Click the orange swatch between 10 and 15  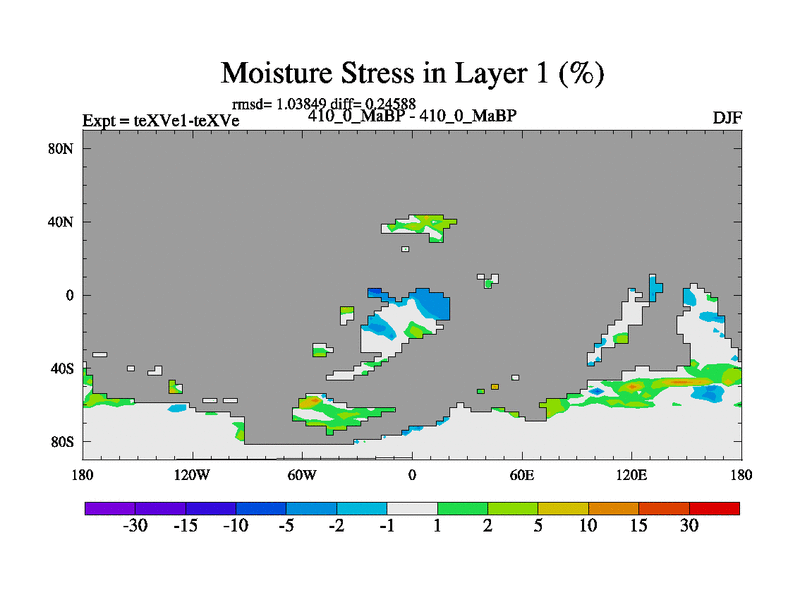point(613,508)
